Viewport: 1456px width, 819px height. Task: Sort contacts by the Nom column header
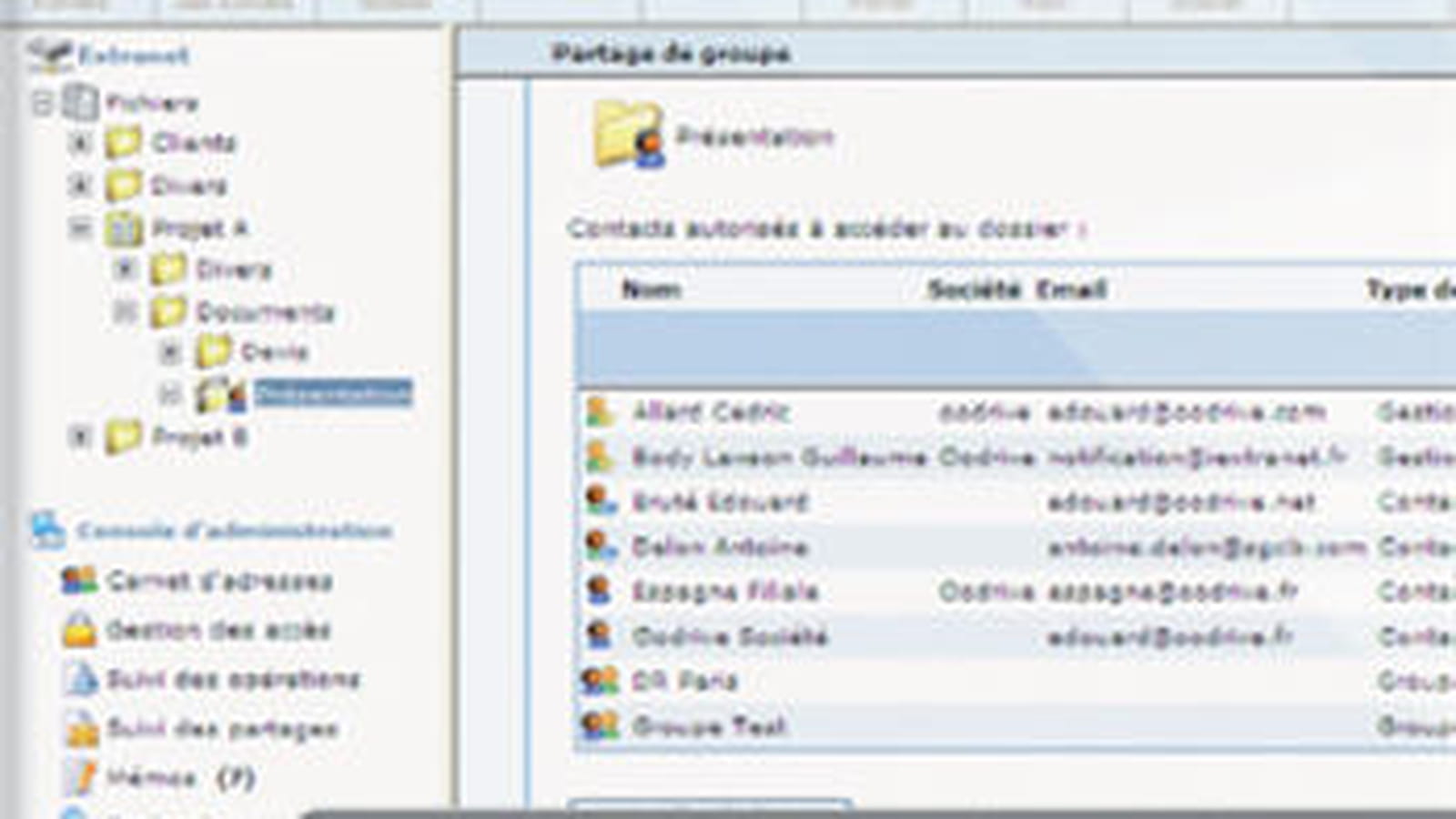coord(651,290)
